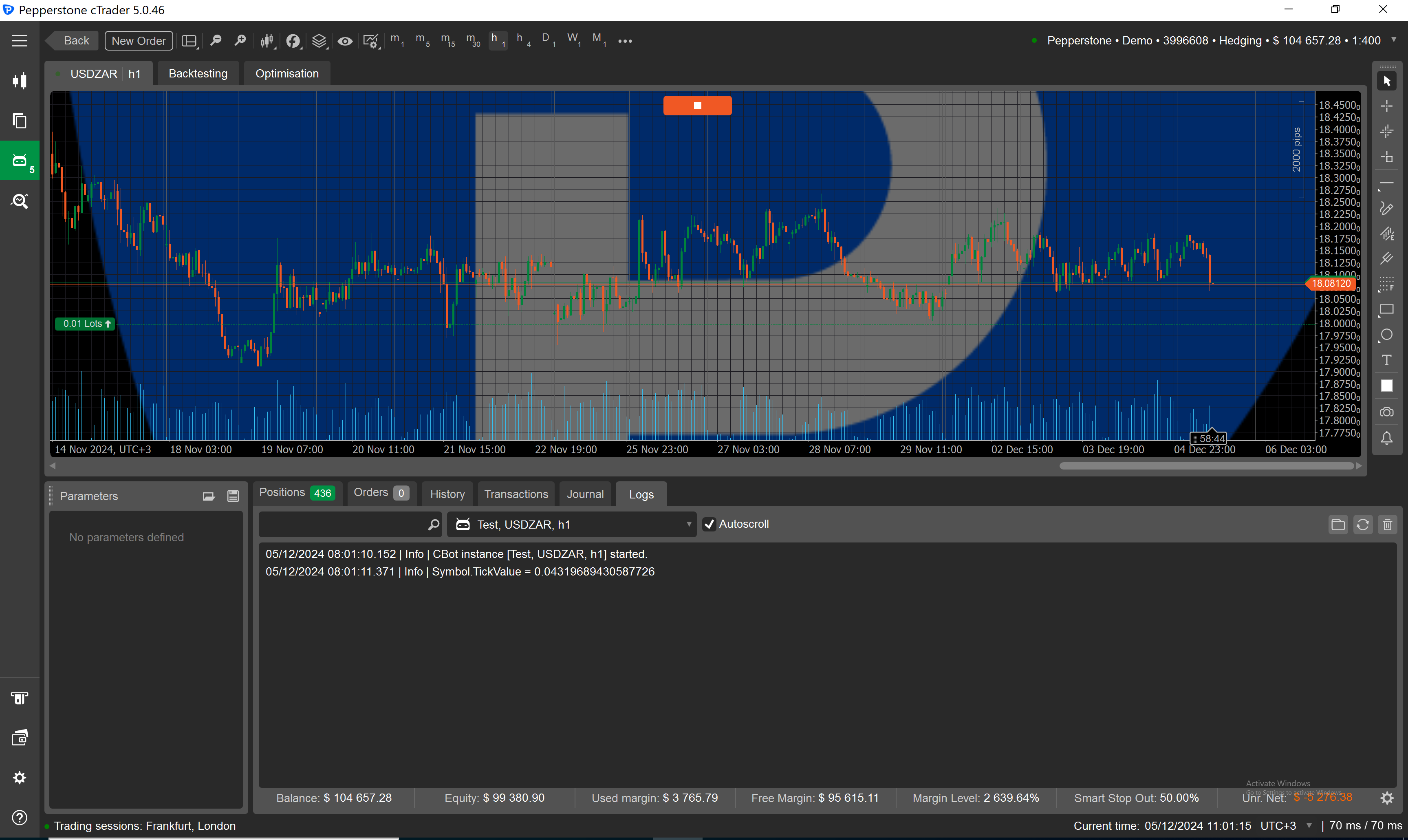Select the crosshair tool
This screenshot has height=840, width=1408.
(1386, 106)
